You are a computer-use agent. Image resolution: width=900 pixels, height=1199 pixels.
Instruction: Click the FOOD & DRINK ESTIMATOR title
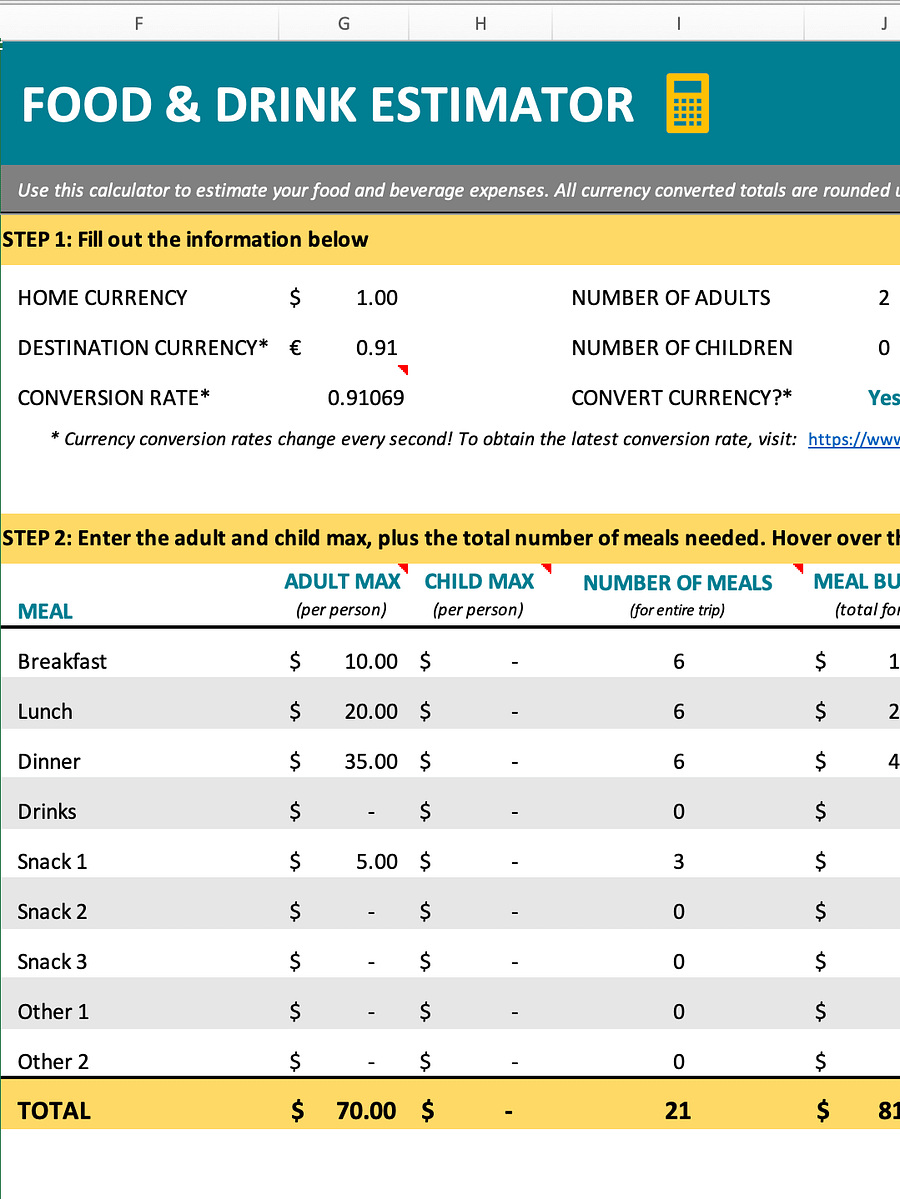[x=327, y=105]
